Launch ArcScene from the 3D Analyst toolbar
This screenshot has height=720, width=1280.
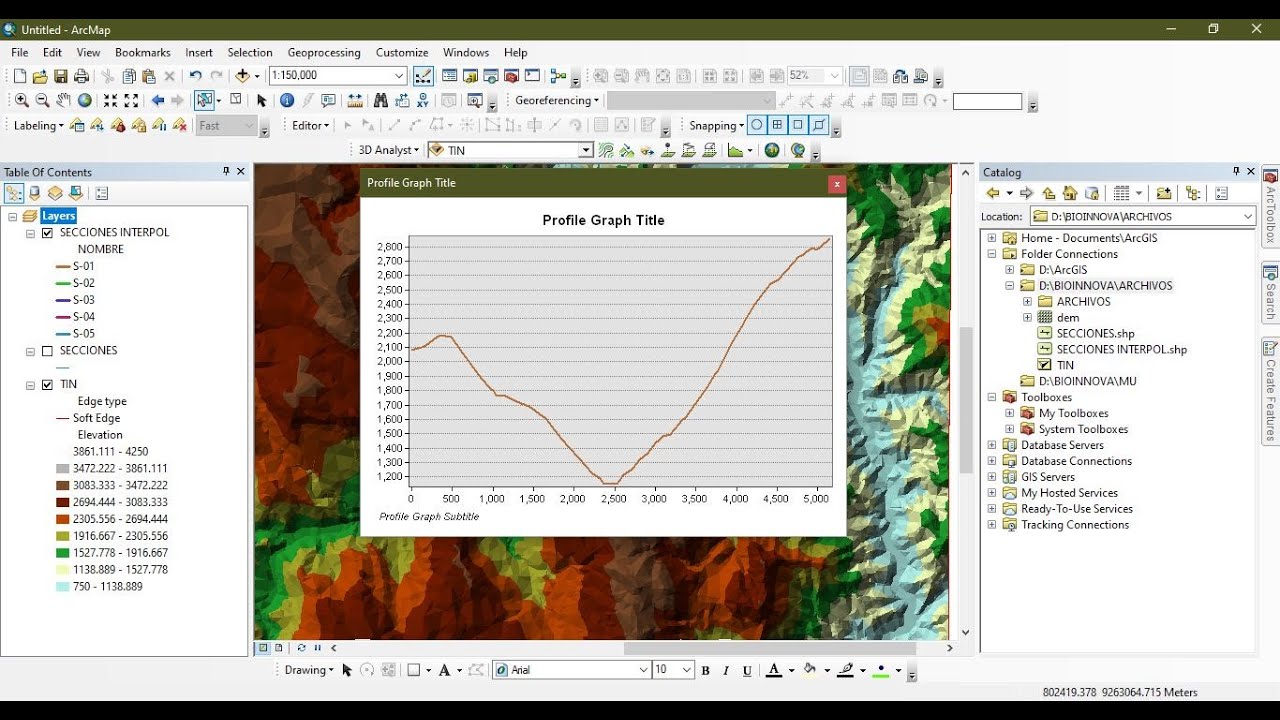click(772, 151)
